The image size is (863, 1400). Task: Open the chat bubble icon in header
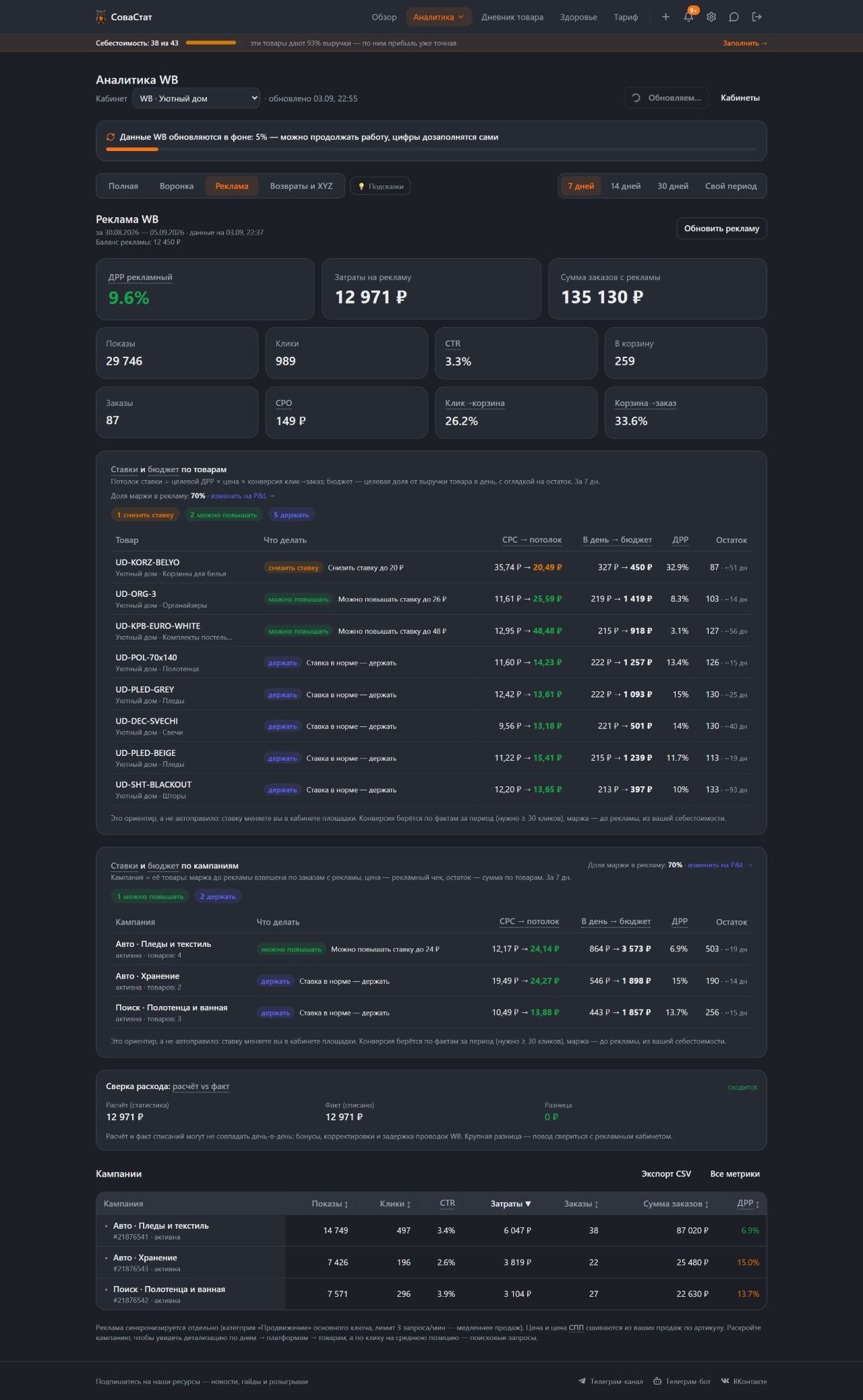pyautogui.click(x=734, y=17)
